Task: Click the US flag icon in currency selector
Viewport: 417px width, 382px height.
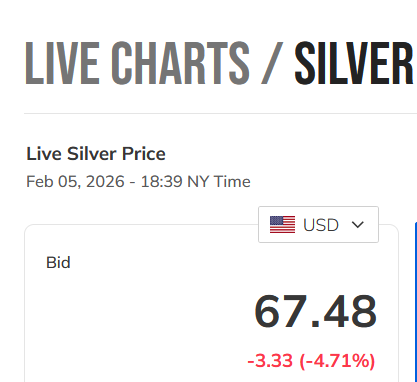Action: (282, 224)
